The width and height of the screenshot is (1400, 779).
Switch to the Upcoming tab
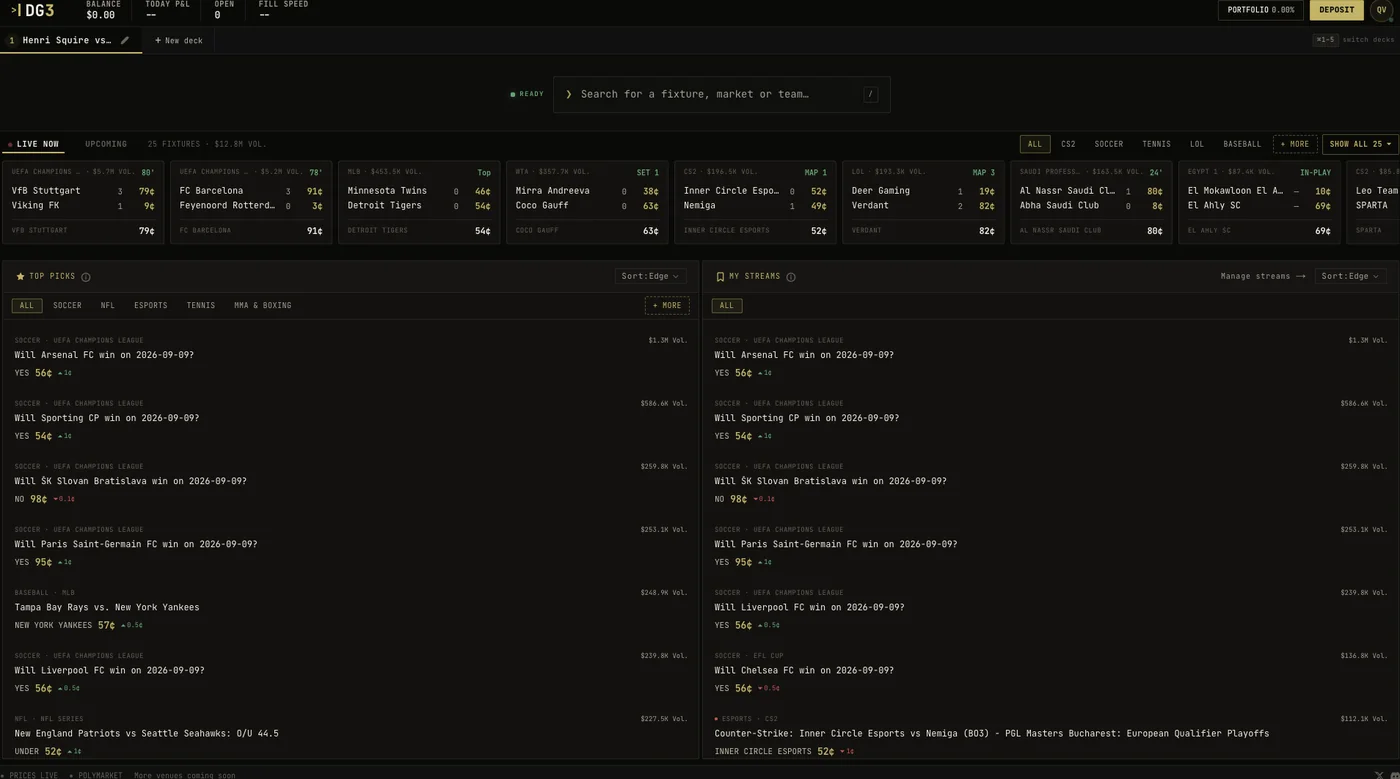pos(106,144)
